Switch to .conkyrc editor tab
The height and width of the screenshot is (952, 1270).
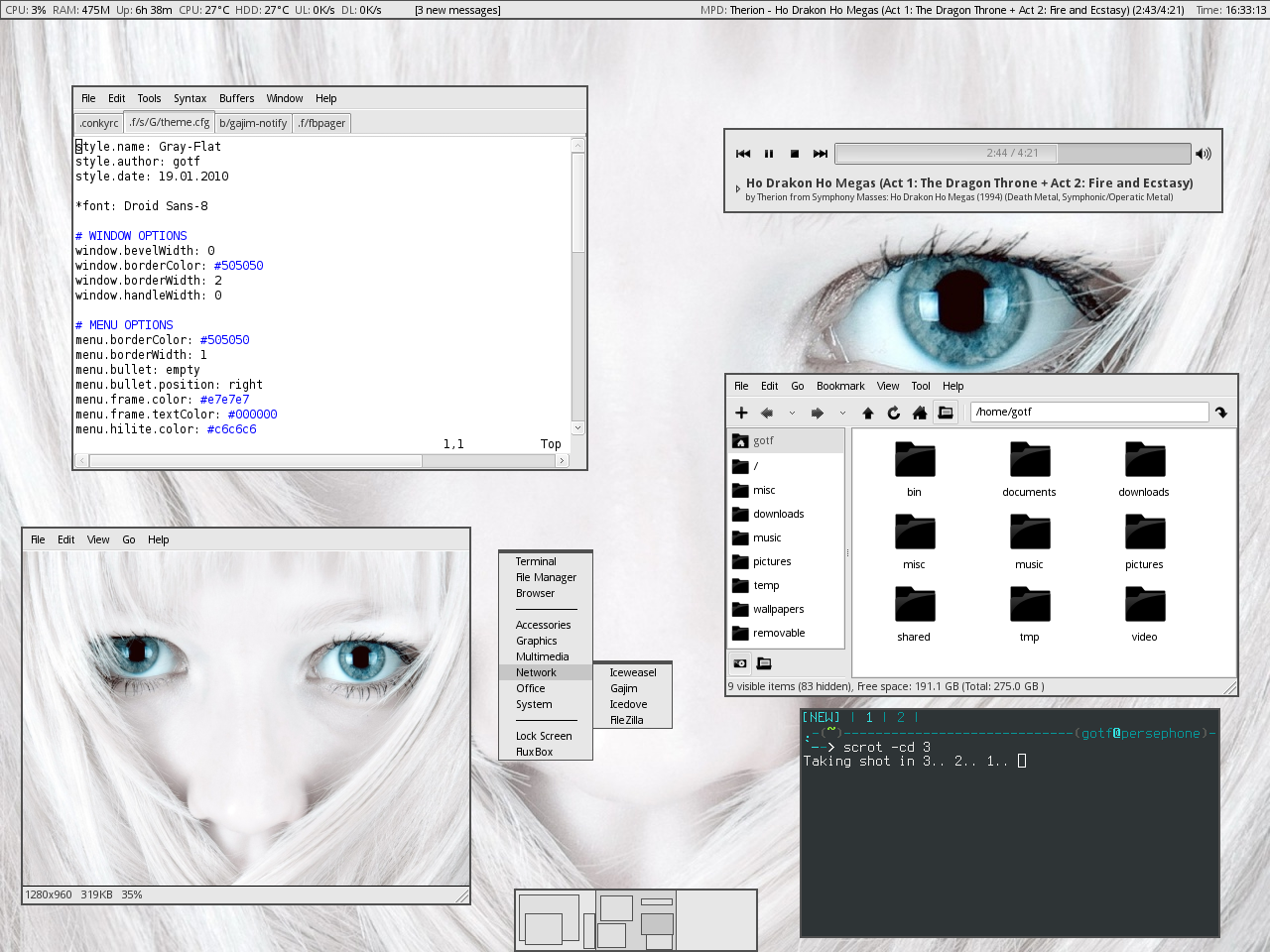coord(98,123)
